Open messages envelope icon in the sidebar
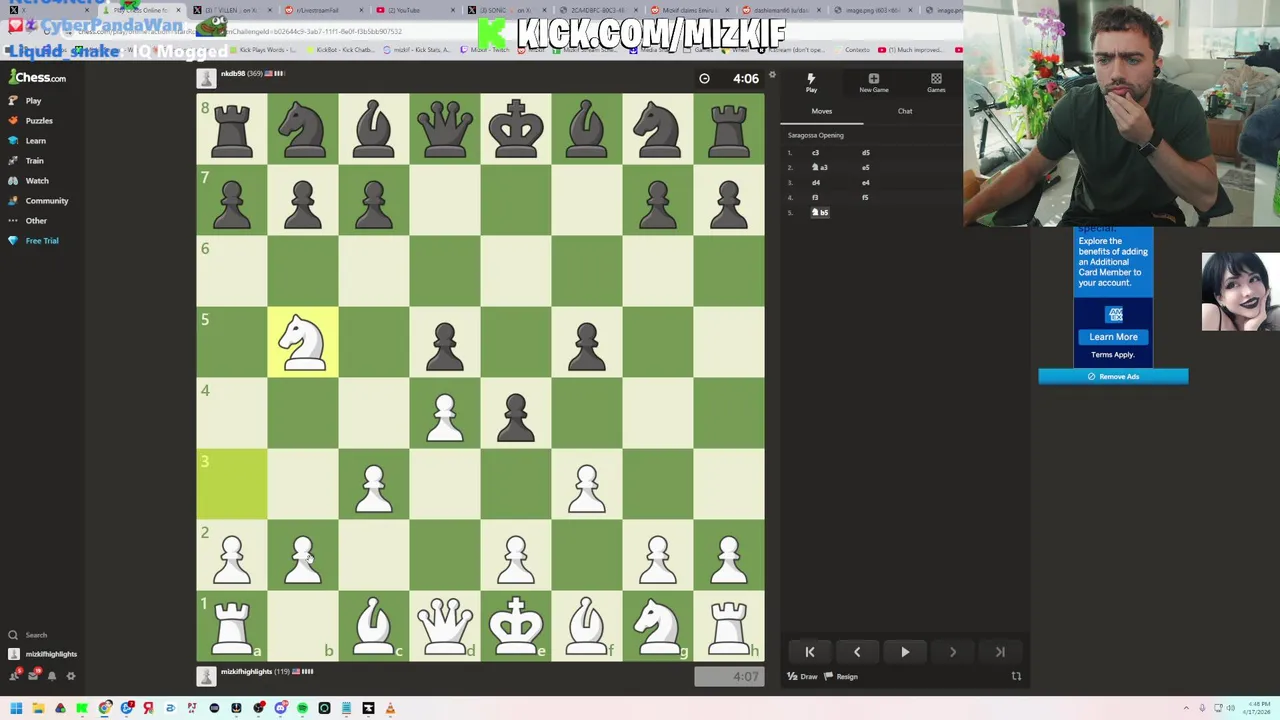This screenshot has height=720, width=1280. coord(33,676)
